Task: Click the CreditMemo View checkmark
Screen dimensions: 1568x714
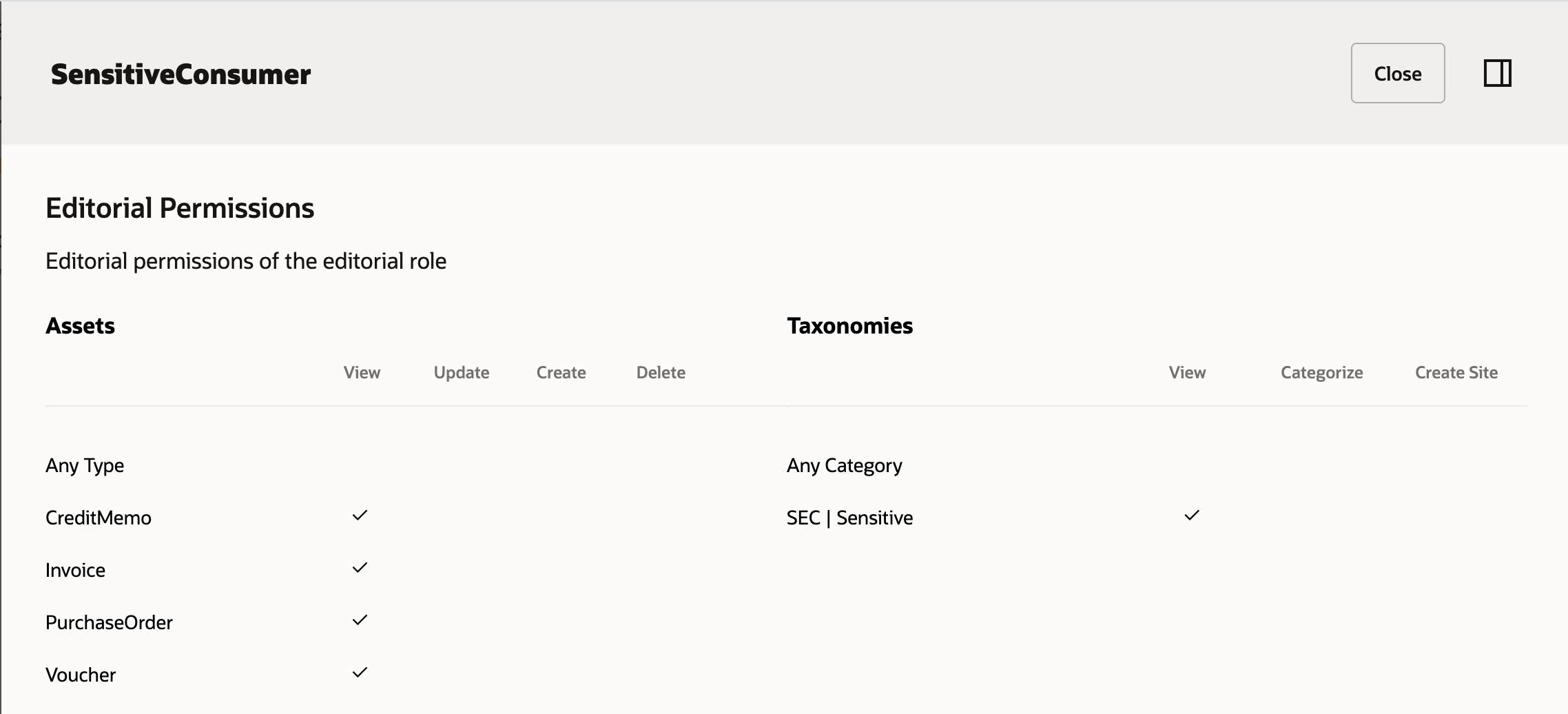Action: coord(360,516)
